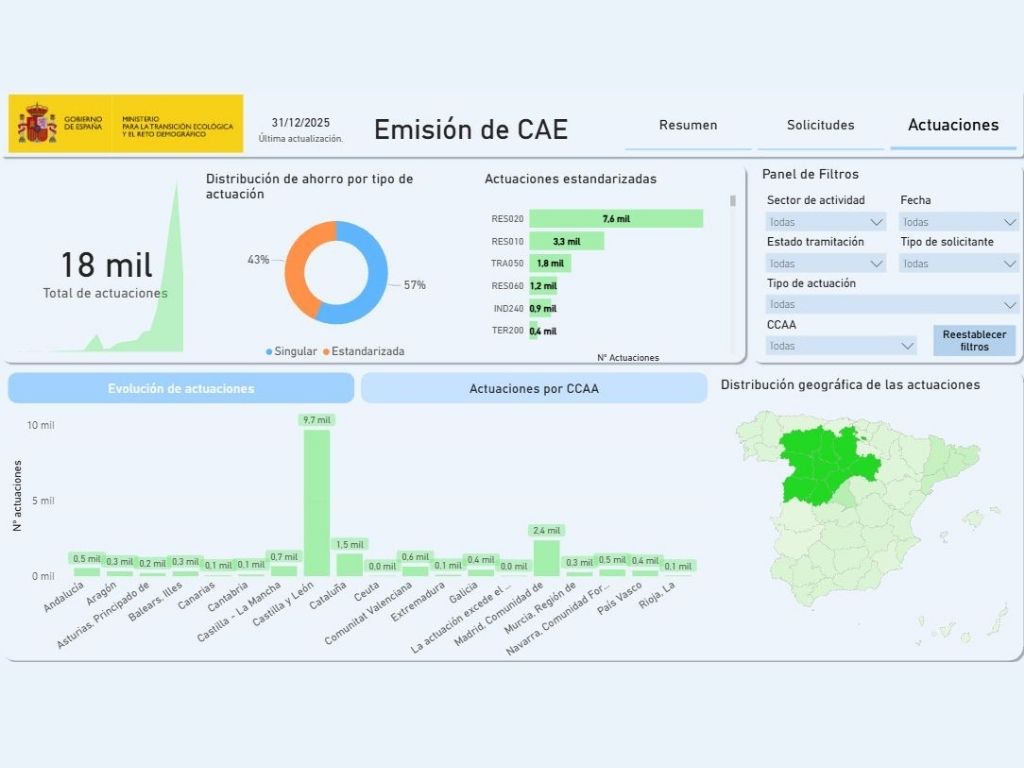Image resolution: width=1024 pixels, height=768 pixels.
Task: Expand the Tipo de actuación dropdown
Action: (x=890, y=303)
